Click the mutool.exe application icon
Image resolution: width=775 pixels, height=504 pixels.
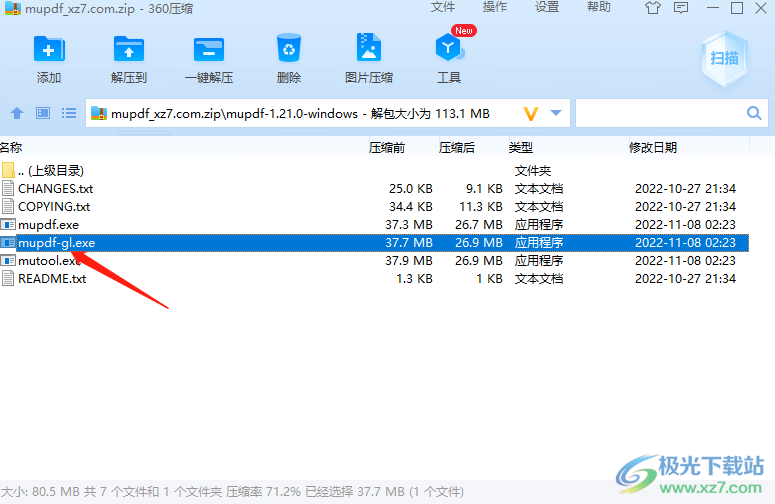pyautogui.click(x=8, y=260)
